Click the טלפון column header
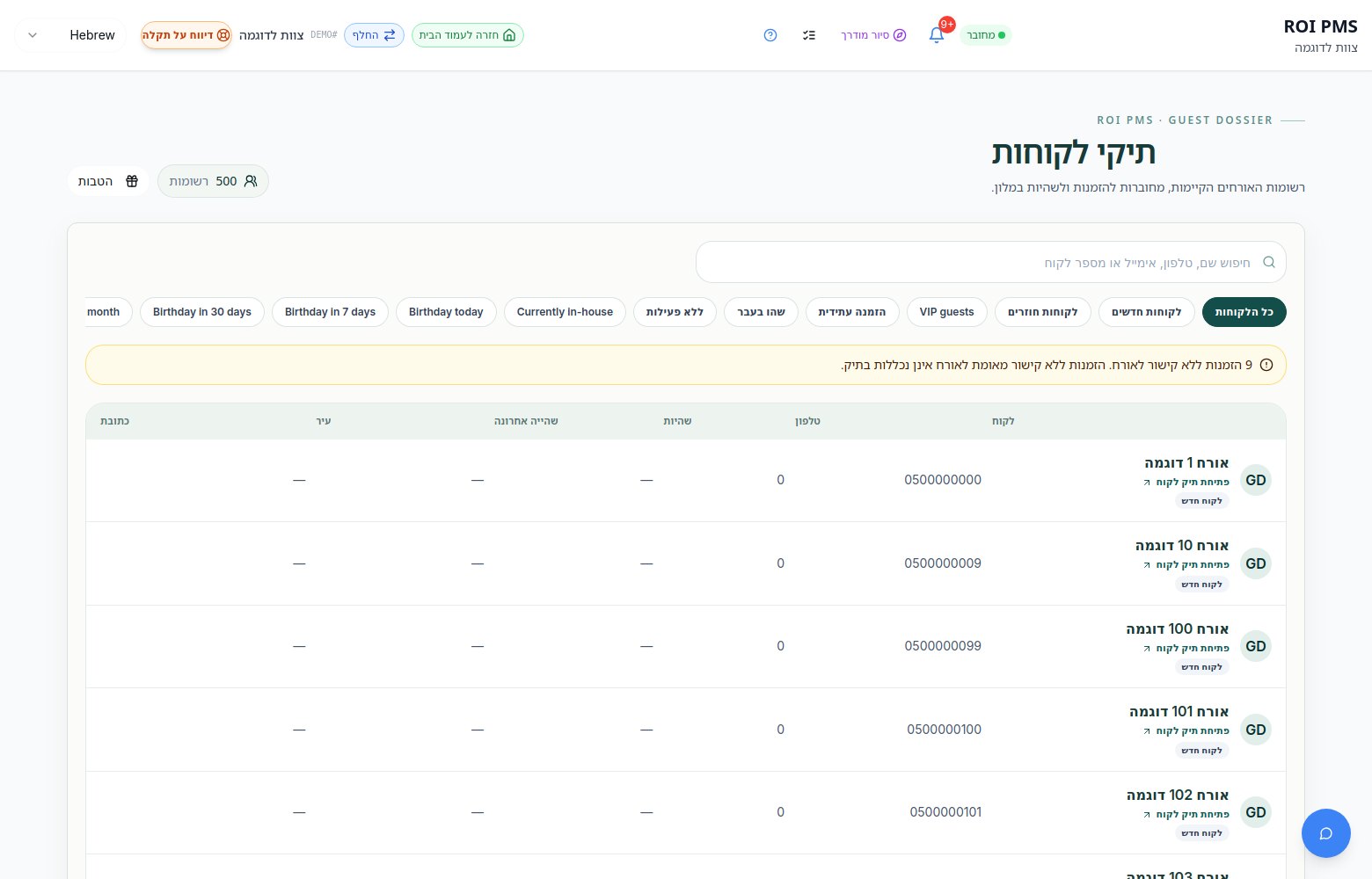1372x879 pixels. 808,421
